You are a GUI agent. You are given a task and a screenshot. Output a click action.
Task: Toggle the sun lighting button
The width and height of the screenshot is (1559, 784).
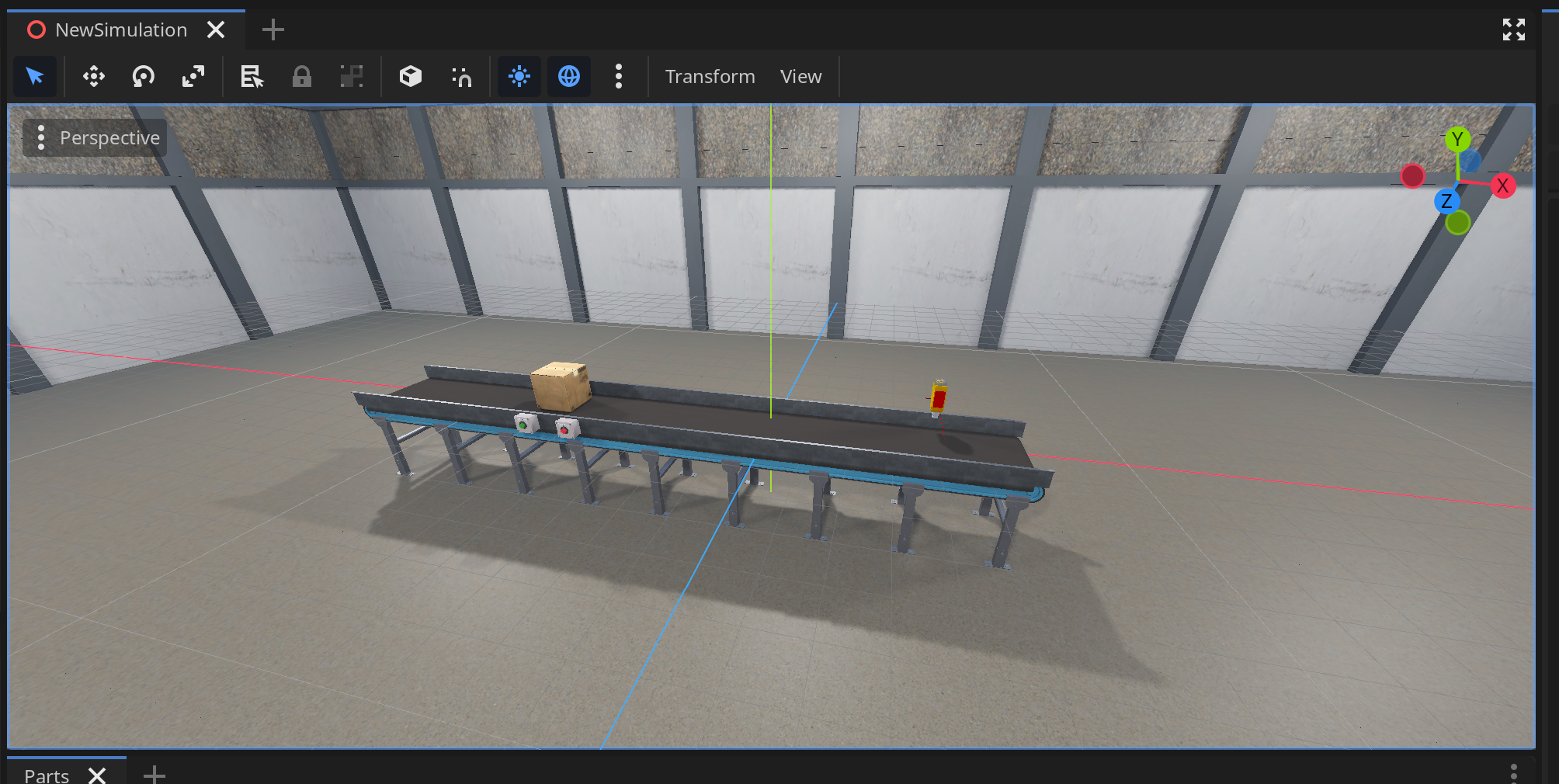519,76
